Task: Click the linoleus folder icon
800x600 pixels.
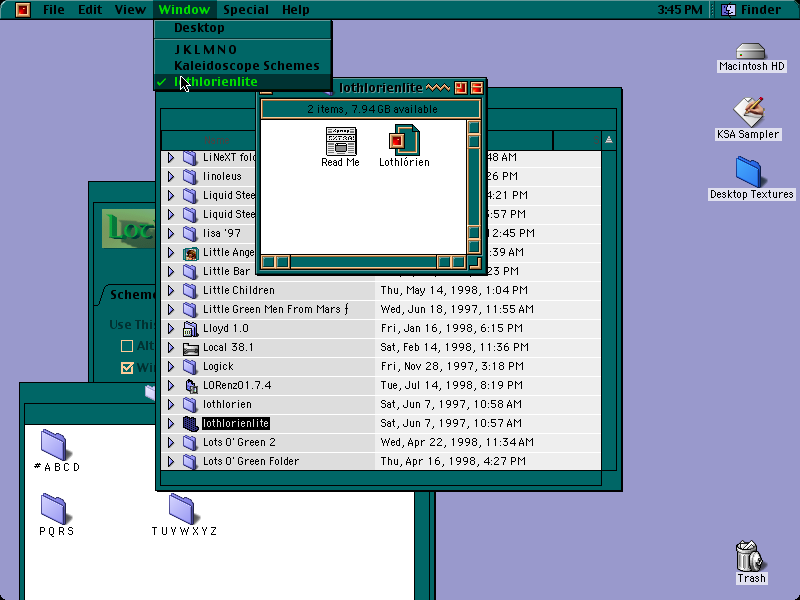Action: click(x=190, y=177)
